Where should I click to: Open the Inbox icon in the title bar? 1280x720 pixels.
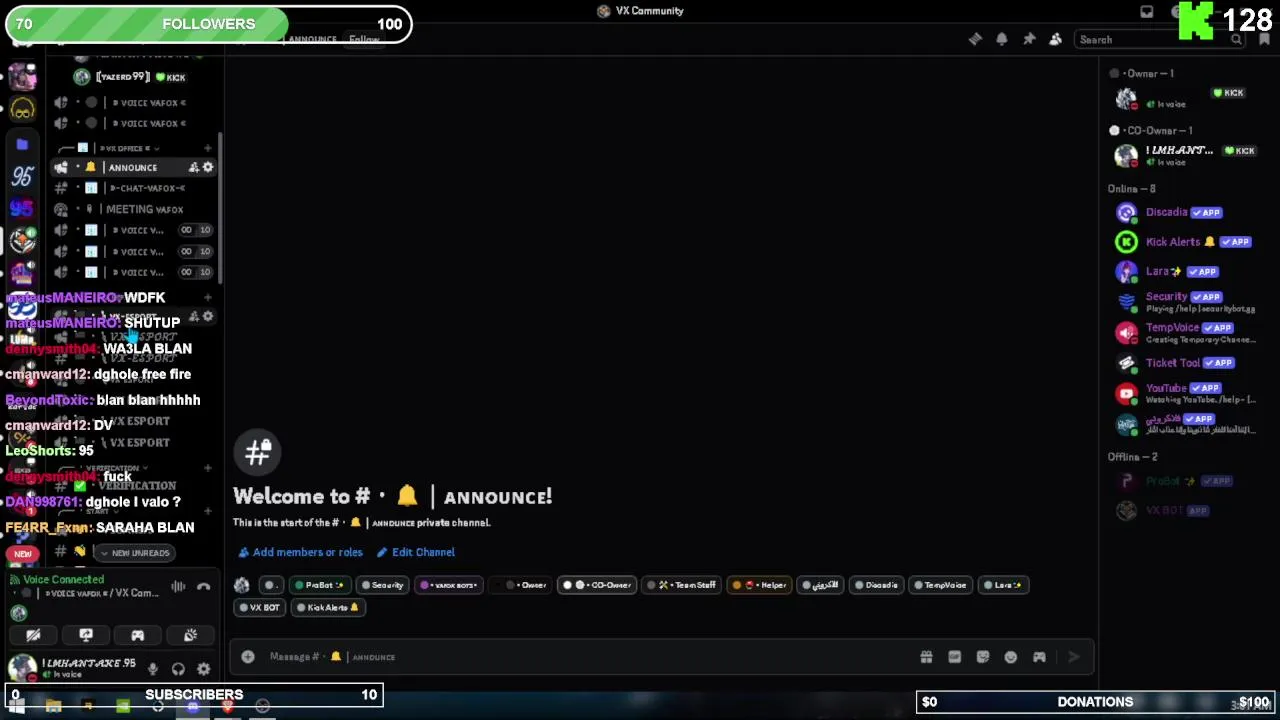click(x=1147, y=11)
